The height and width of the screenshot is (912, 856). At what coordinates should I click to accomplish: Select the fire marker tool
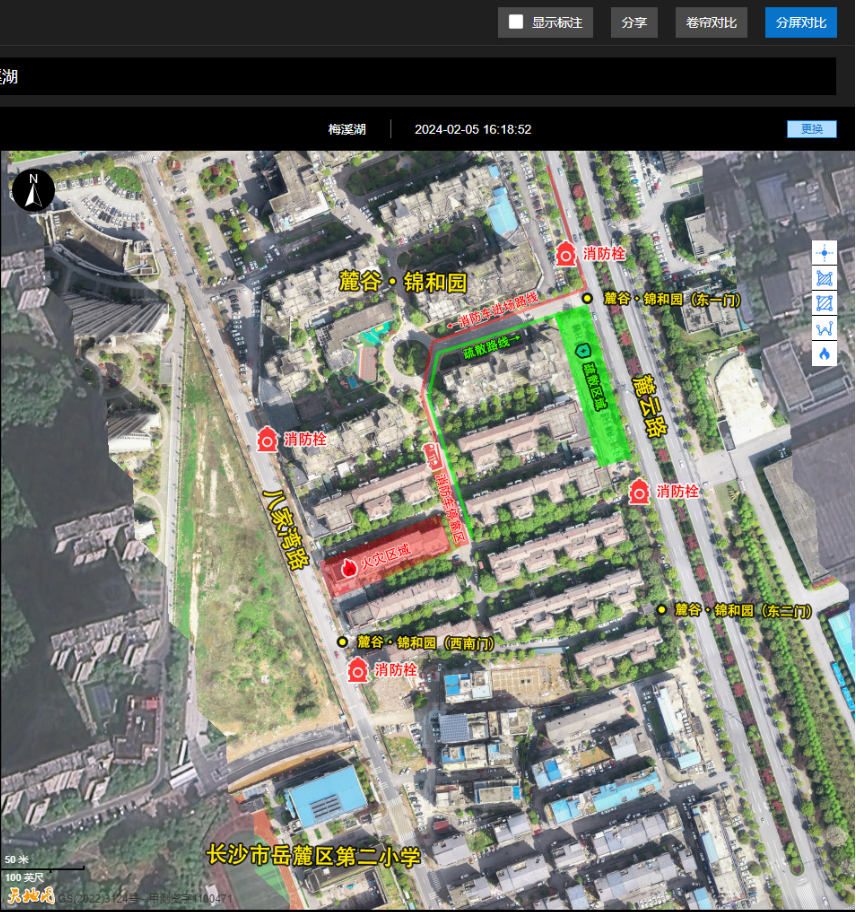click(824, 354)
